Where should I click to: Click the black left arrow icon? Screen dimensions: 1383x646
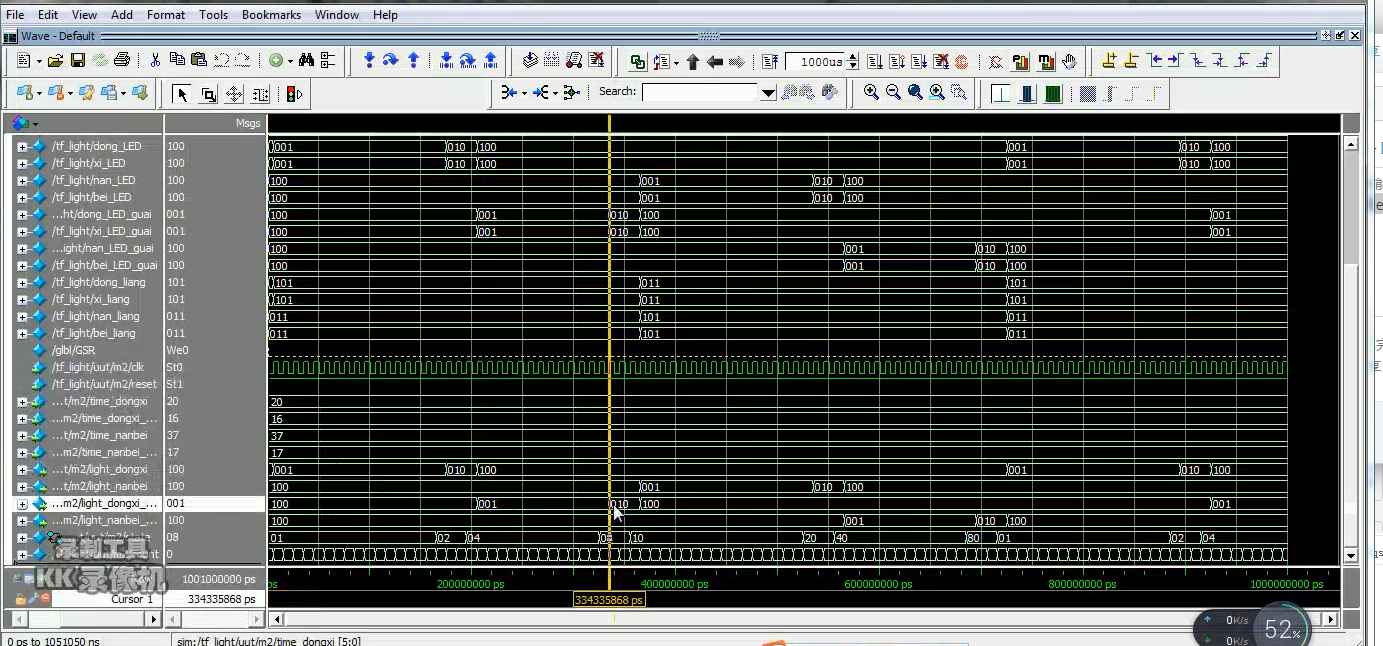point(715,62)
